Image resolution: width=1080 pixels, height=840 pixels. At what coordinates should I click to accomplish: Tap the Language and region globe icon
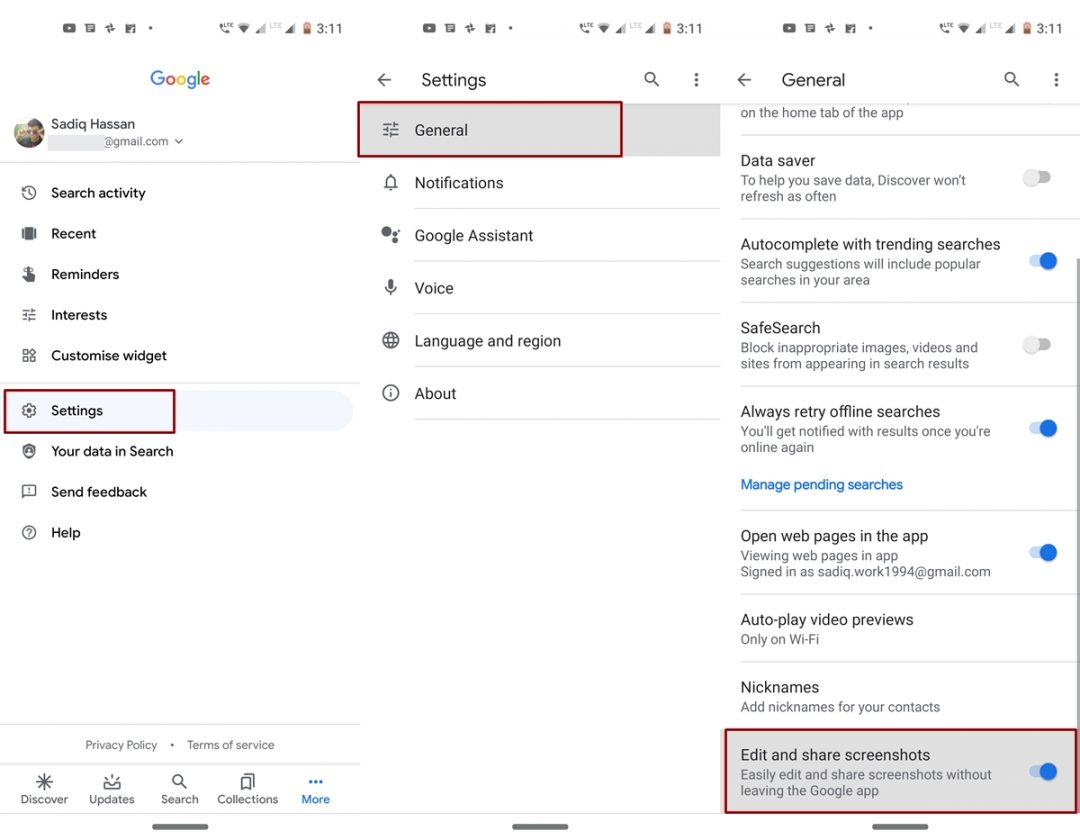[391, 340]
